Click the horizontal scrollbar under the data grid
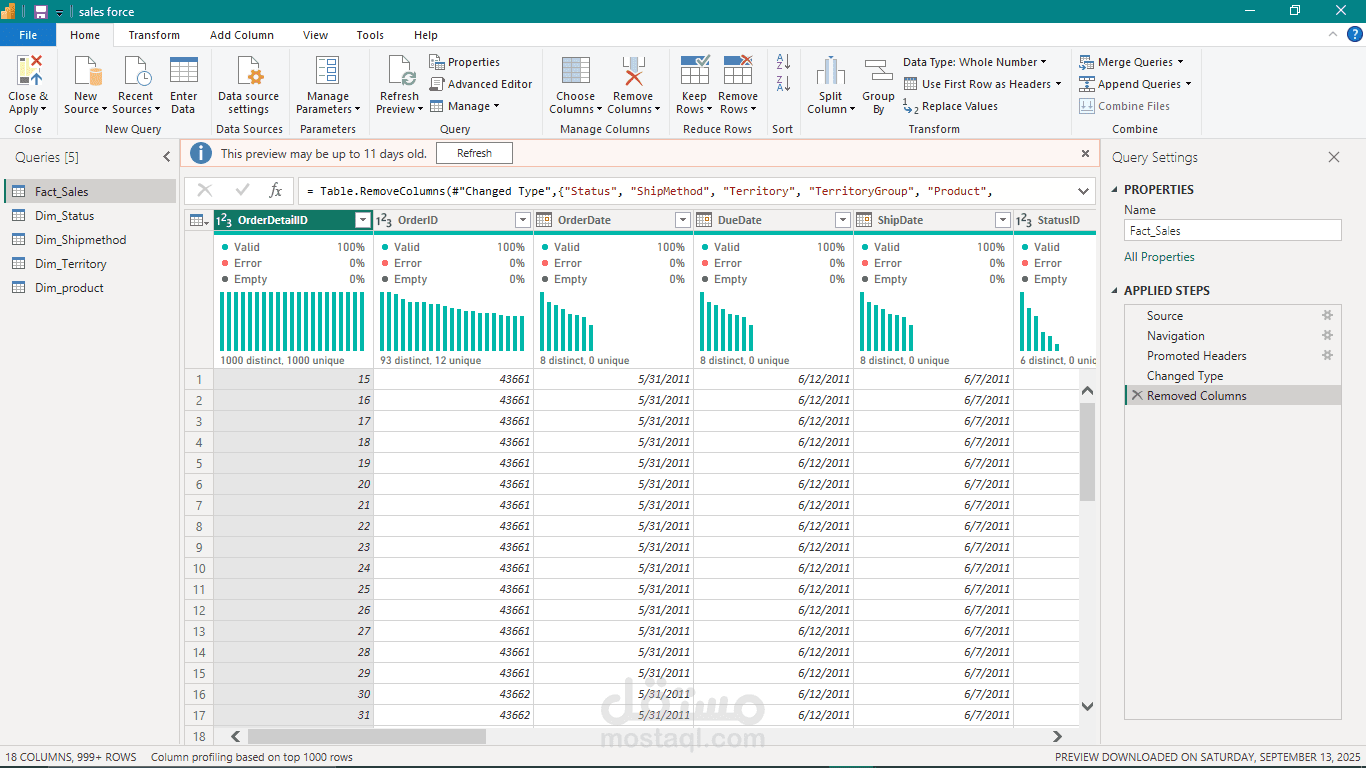Viewport: 1366px width, 768px height. point(366,736)
